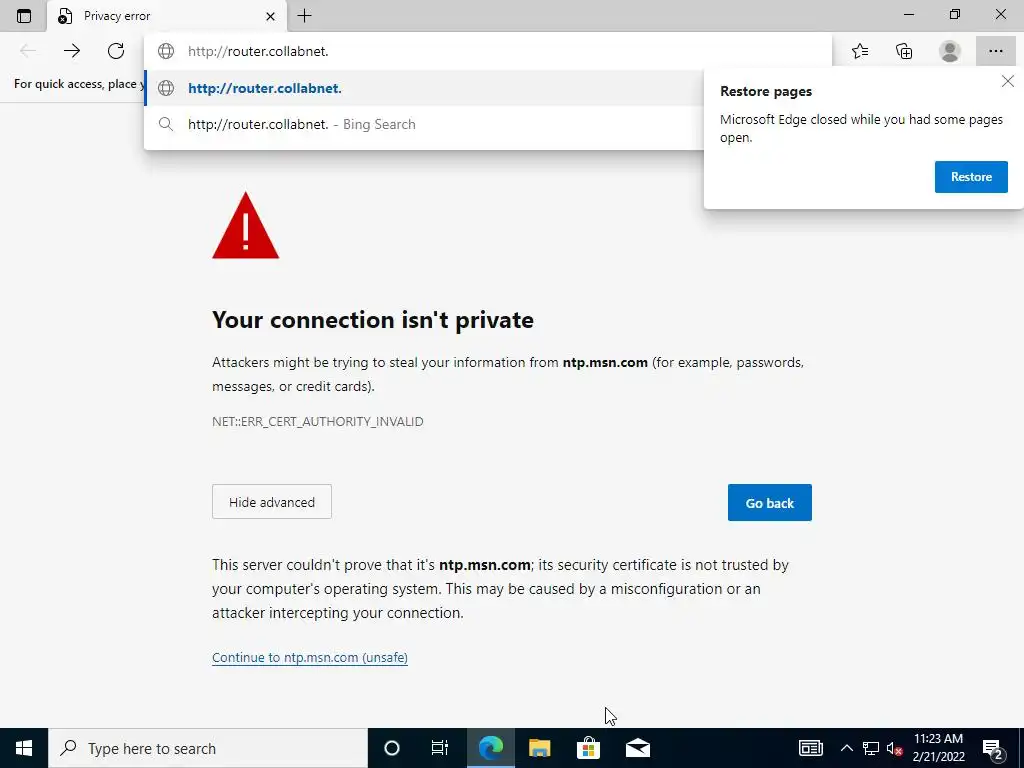Click the Restore button

pos(971,177)
